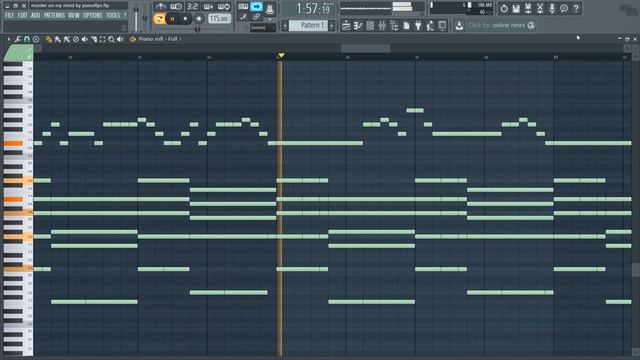The width and height of the screenshot is (640, 360).
Task: Open the OPTIONS menu
Action: click(93, 16)
